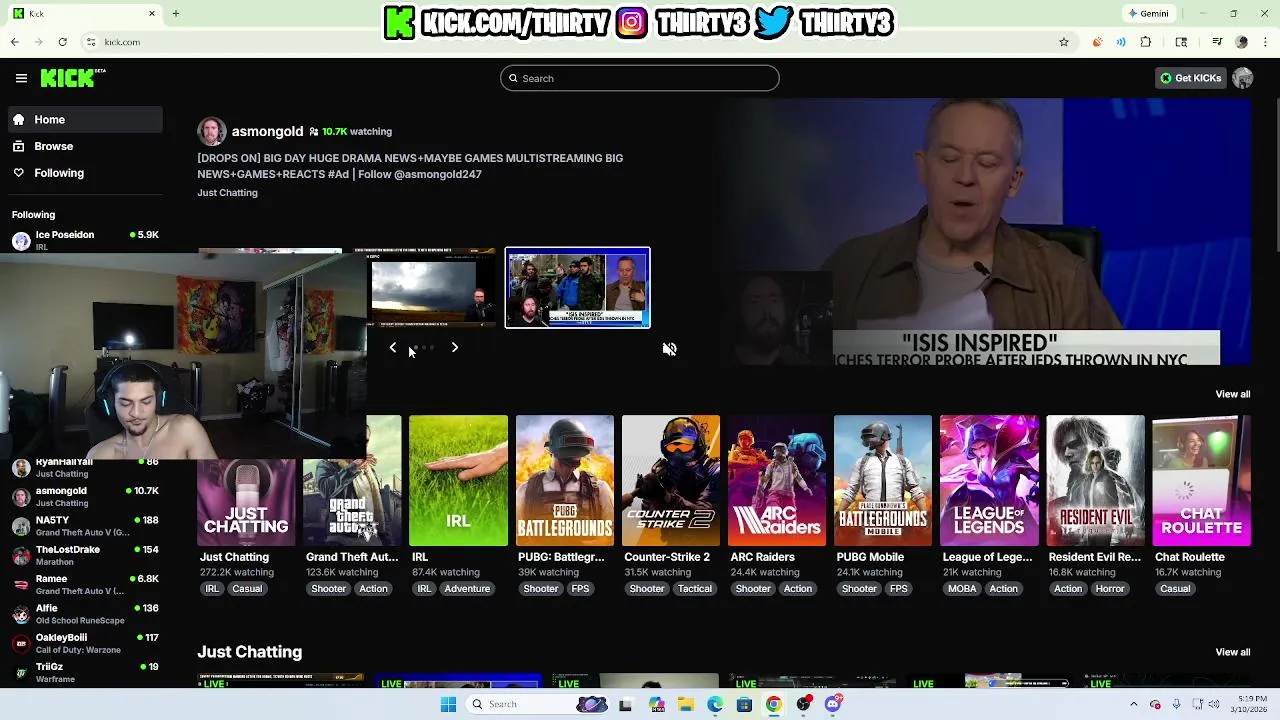Open File Explorer from taskbar

click(686, 704)
